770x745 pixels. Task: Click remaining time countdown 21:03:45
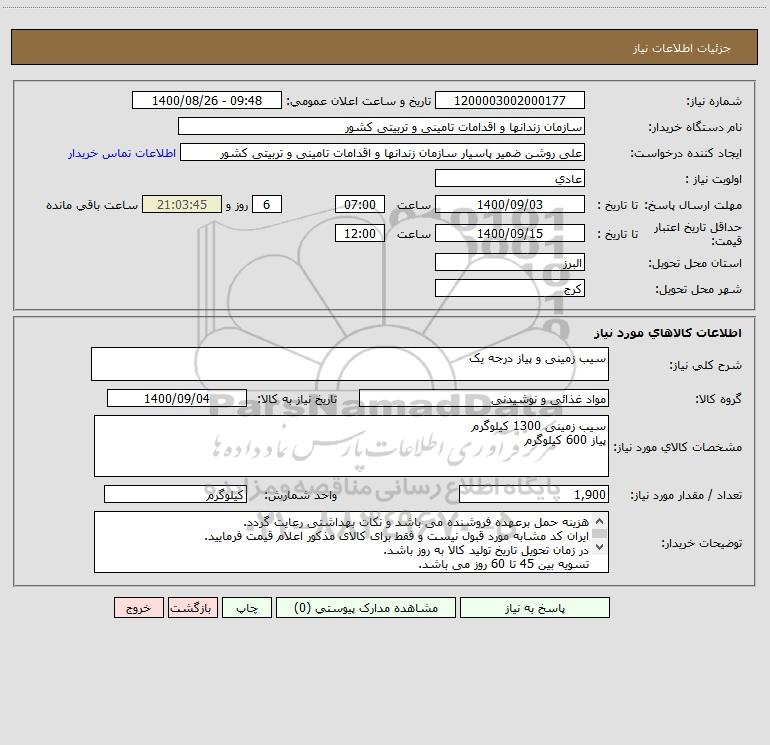click(182, 204)
